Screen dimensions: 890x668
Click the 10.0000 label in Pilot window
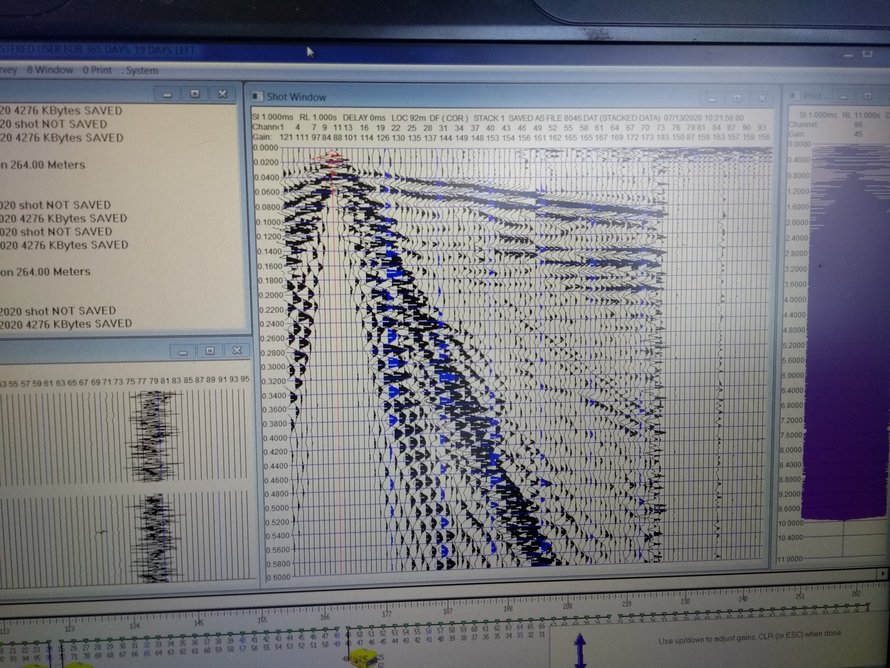pos(790,523)
